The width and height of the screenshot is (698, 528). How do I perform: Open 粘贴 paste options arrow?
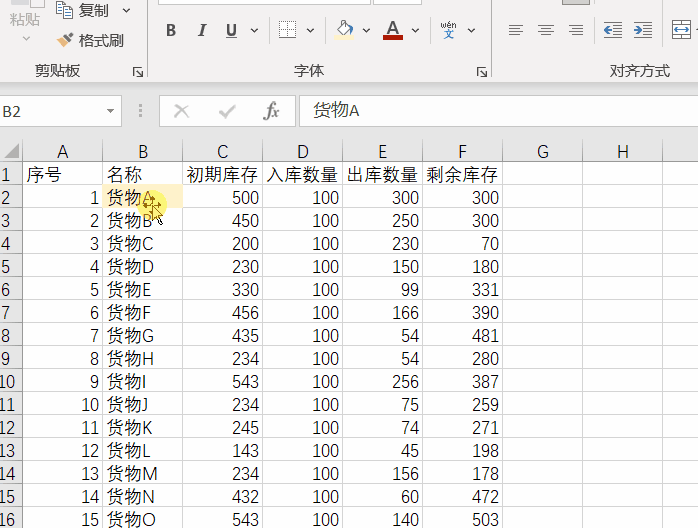coord(27,39)
